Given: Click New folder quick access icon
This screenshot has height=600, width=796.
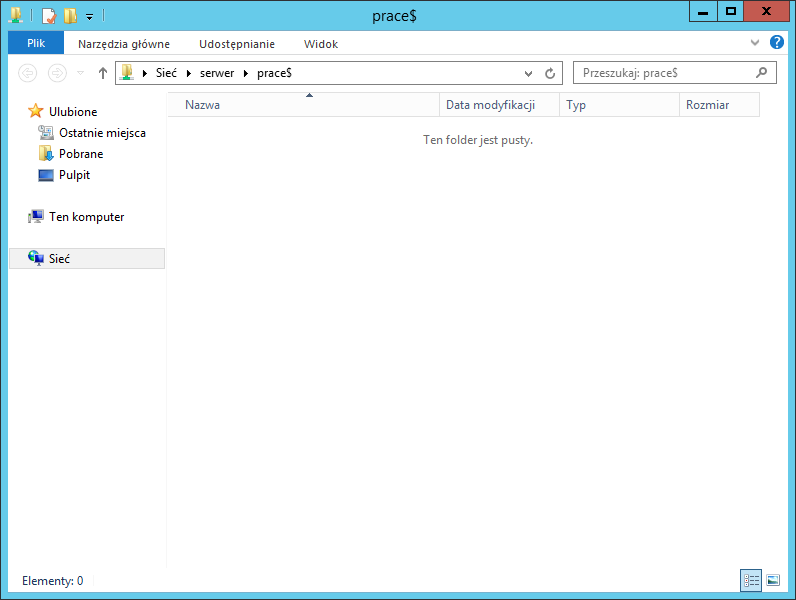Looking at the screenshot, I should point(71,16).
